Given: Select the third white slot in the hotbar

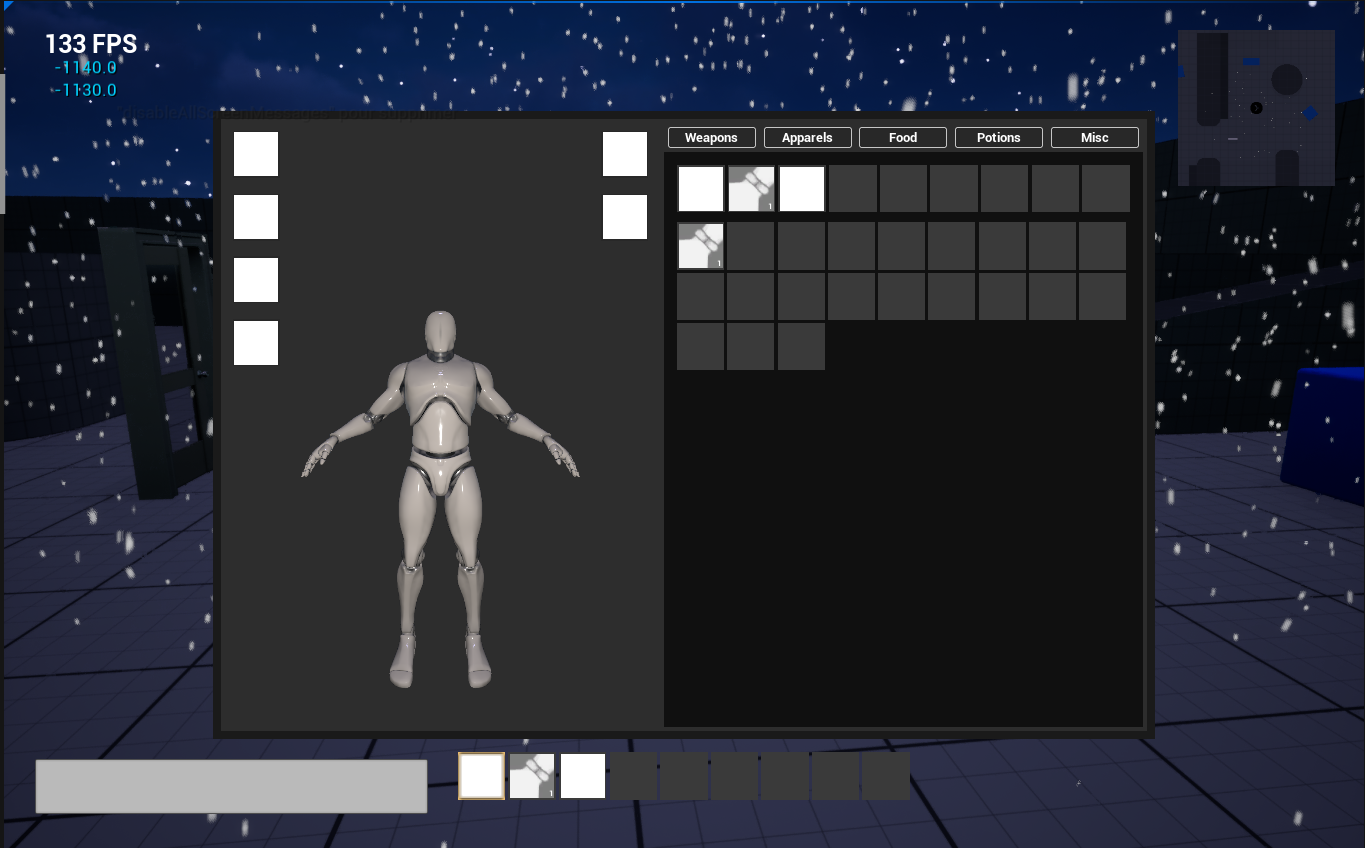Looking at the screenshot, I should (583, 776).
